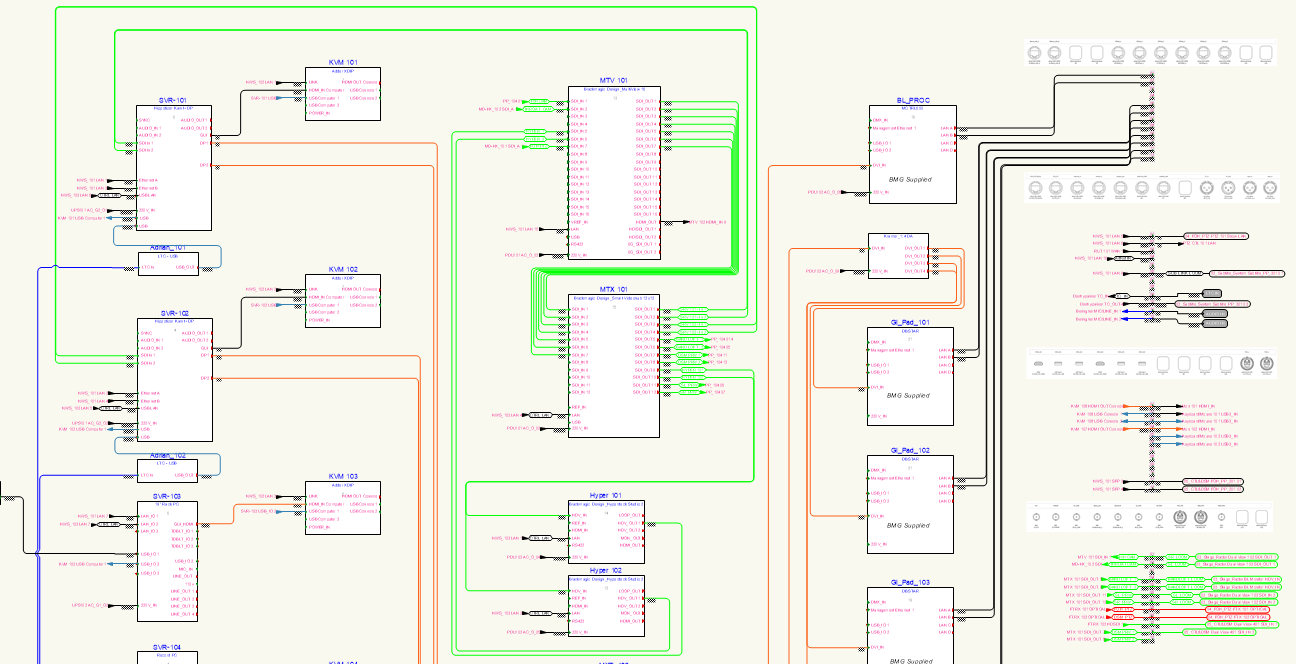
Task: Click the GI_Pad_102 title label
Action: tap(910, 450)
